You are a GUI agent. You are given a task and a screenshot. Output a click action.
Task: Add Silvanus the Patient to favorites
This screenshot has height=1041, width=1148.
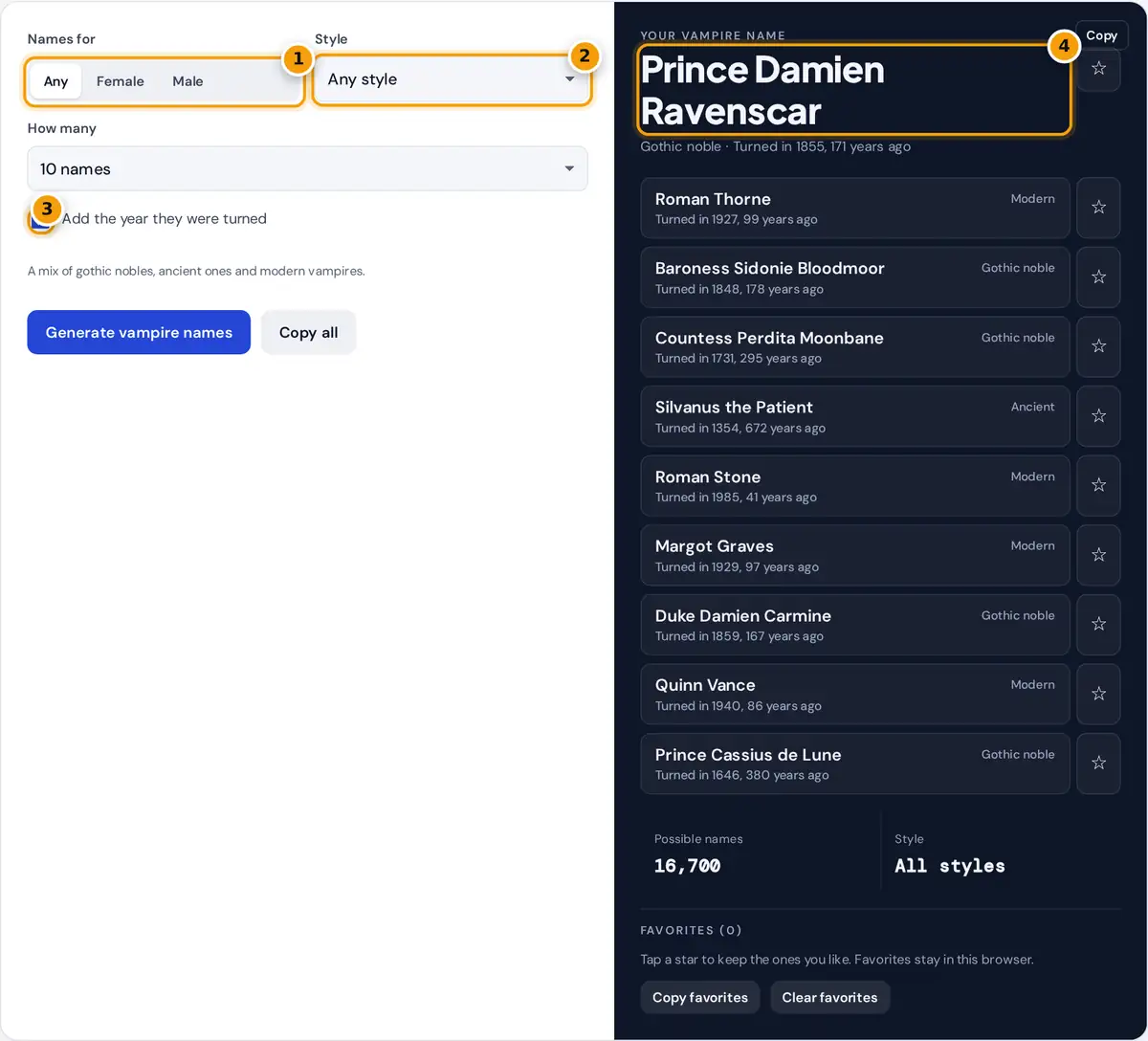click(1098, 415)
